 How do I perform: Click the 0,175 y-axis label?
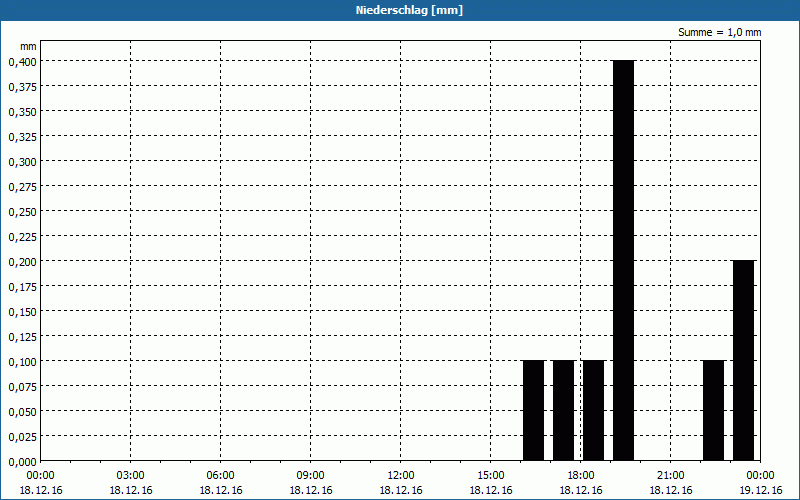click(x=22, y=287)
